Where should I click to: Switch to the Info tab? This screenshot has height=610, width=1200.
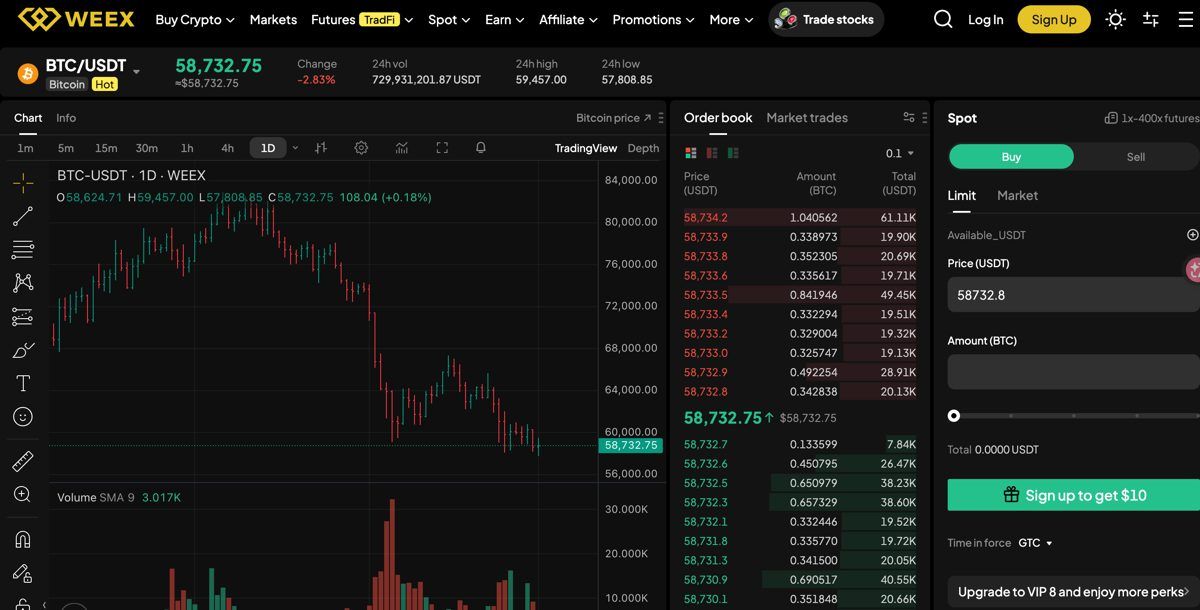pyautogui.click(x=66, y=118)
